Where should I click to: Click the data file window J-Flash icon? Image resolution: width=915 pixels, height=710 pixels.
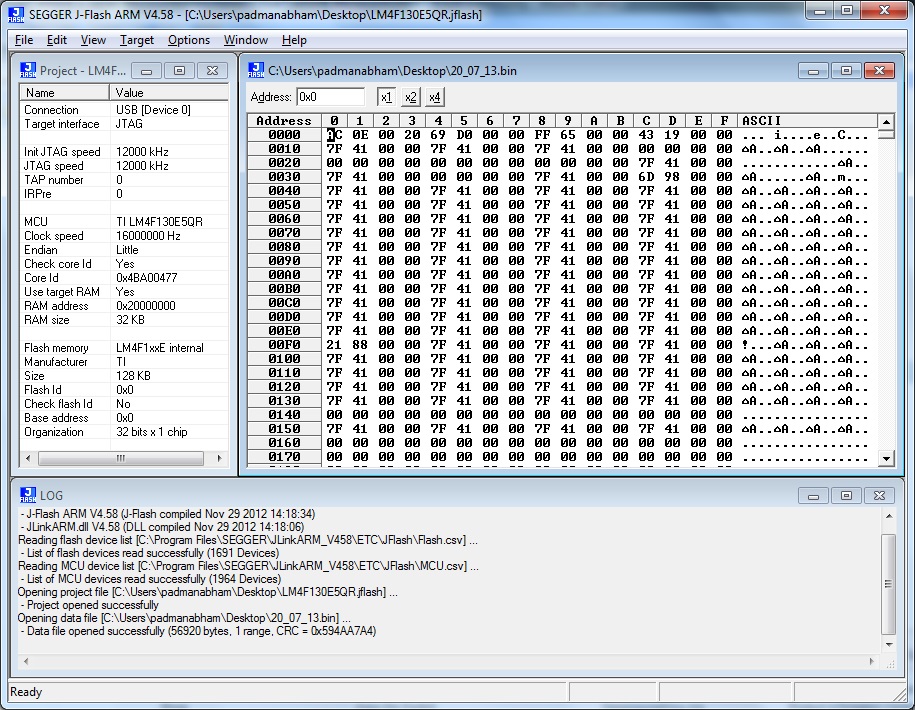[256, 71]
